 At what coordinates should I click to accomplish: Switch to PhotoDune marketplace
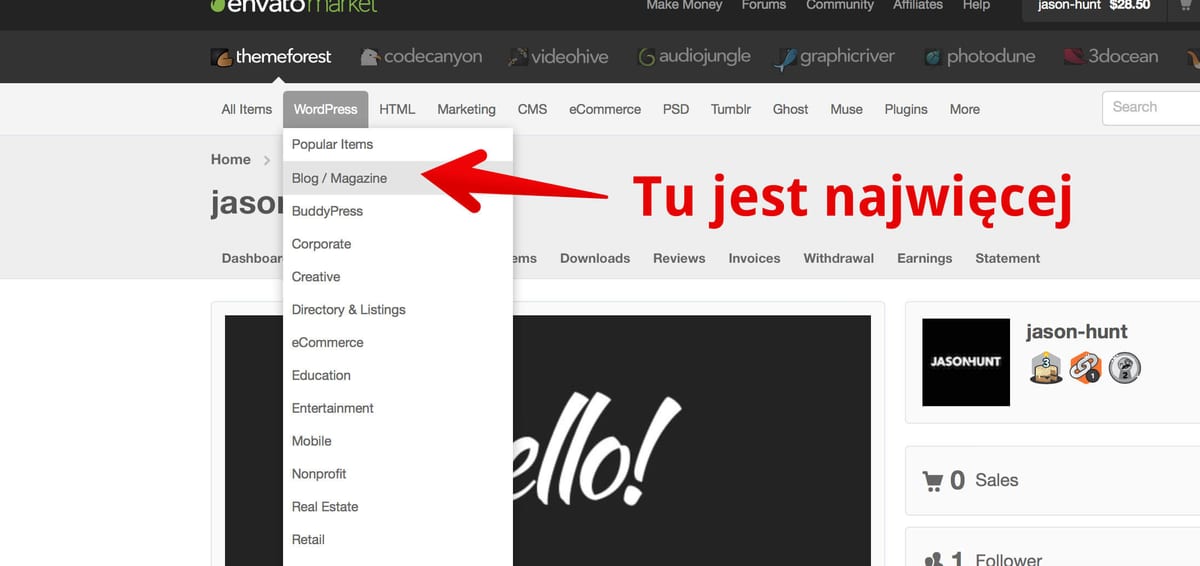(979, 57)
